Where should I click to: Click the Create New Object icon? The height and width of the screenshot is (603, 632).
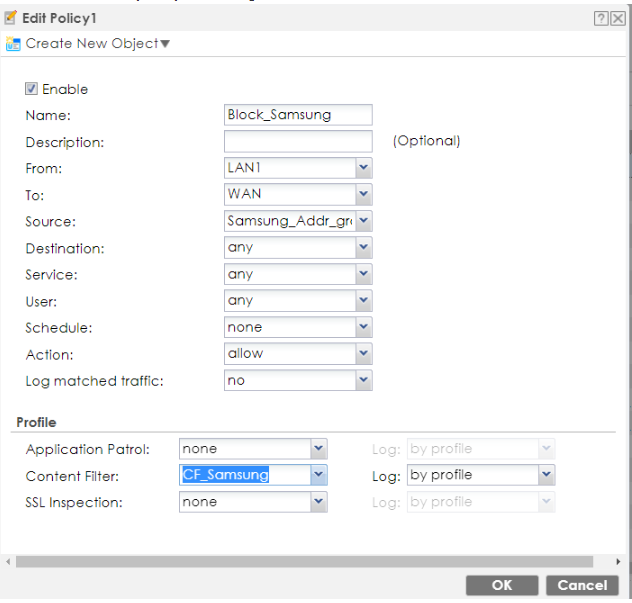click(x=13, y=44)
